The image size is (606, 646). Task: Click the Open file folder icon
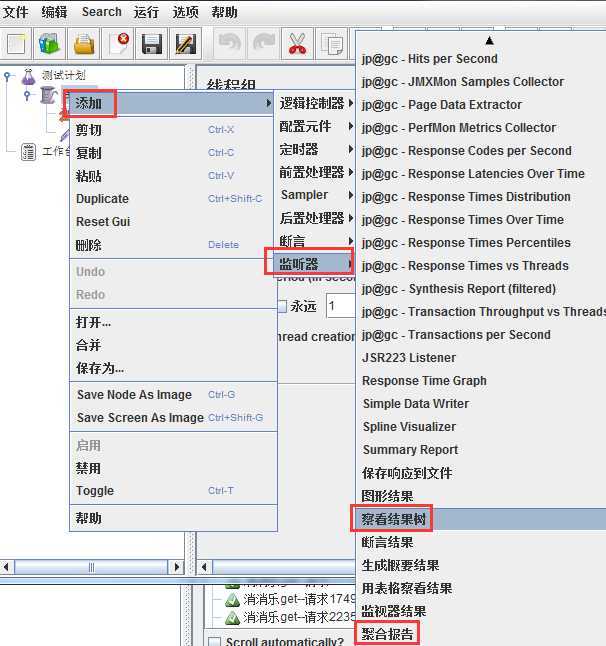coord(84,44)
